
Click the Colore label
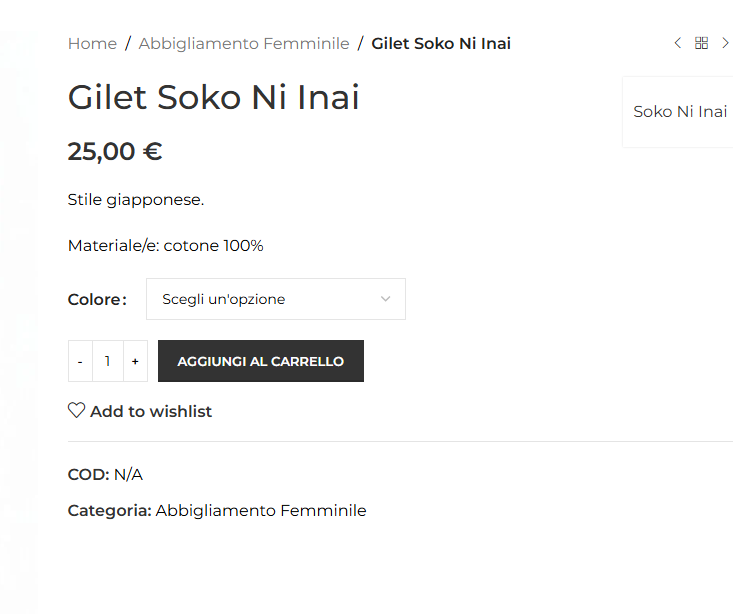[97, 299]
